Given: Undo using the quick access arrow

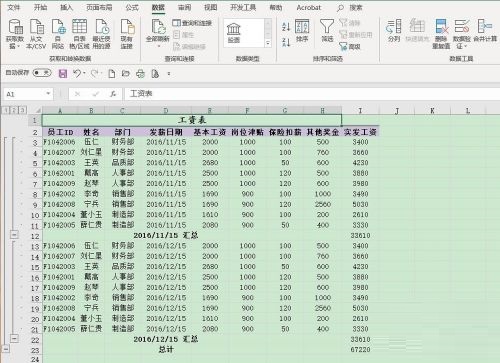Looking at the screenshot, I should 77,73.
